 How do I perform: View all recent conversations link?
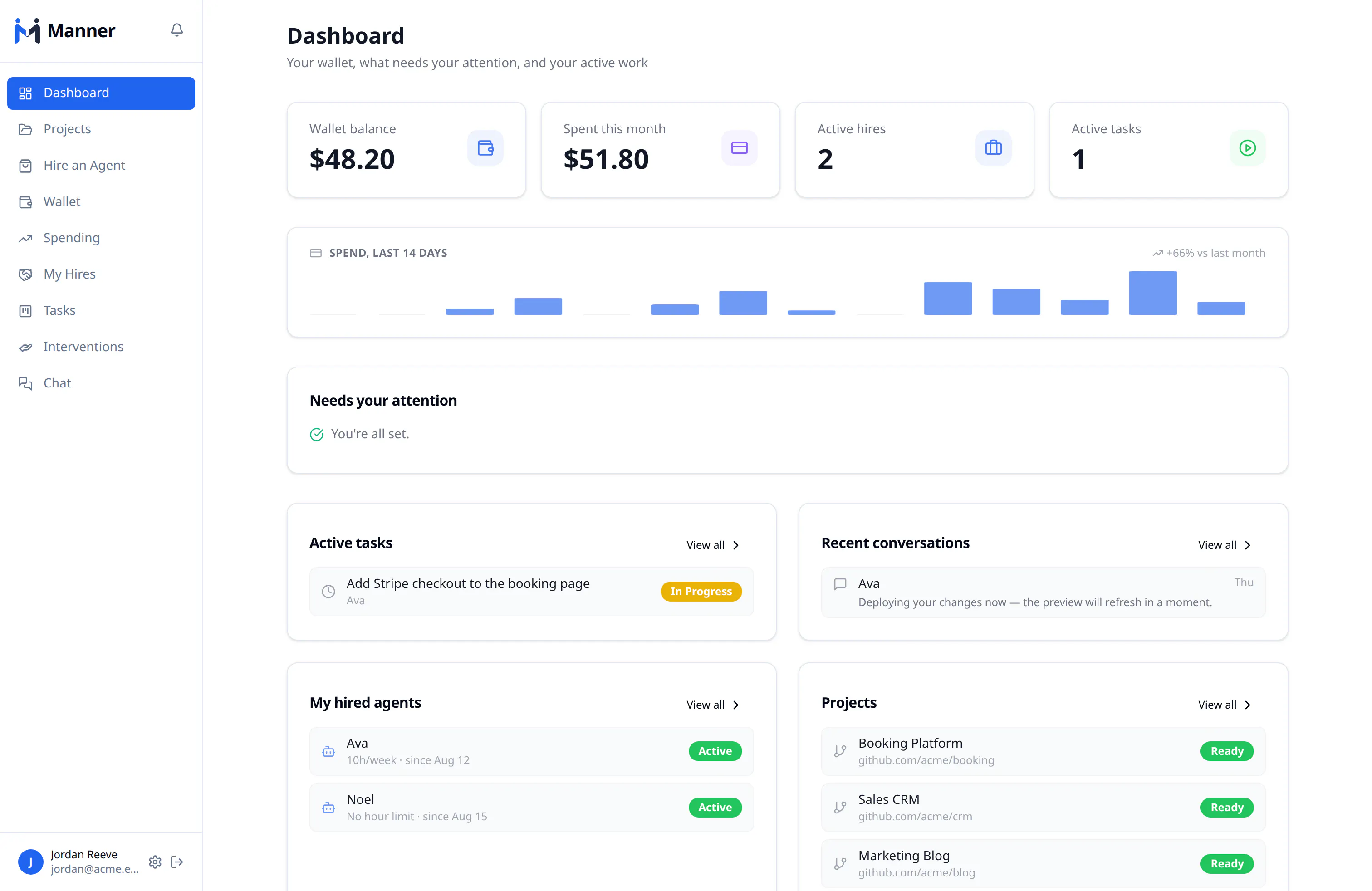[1225, 545]
